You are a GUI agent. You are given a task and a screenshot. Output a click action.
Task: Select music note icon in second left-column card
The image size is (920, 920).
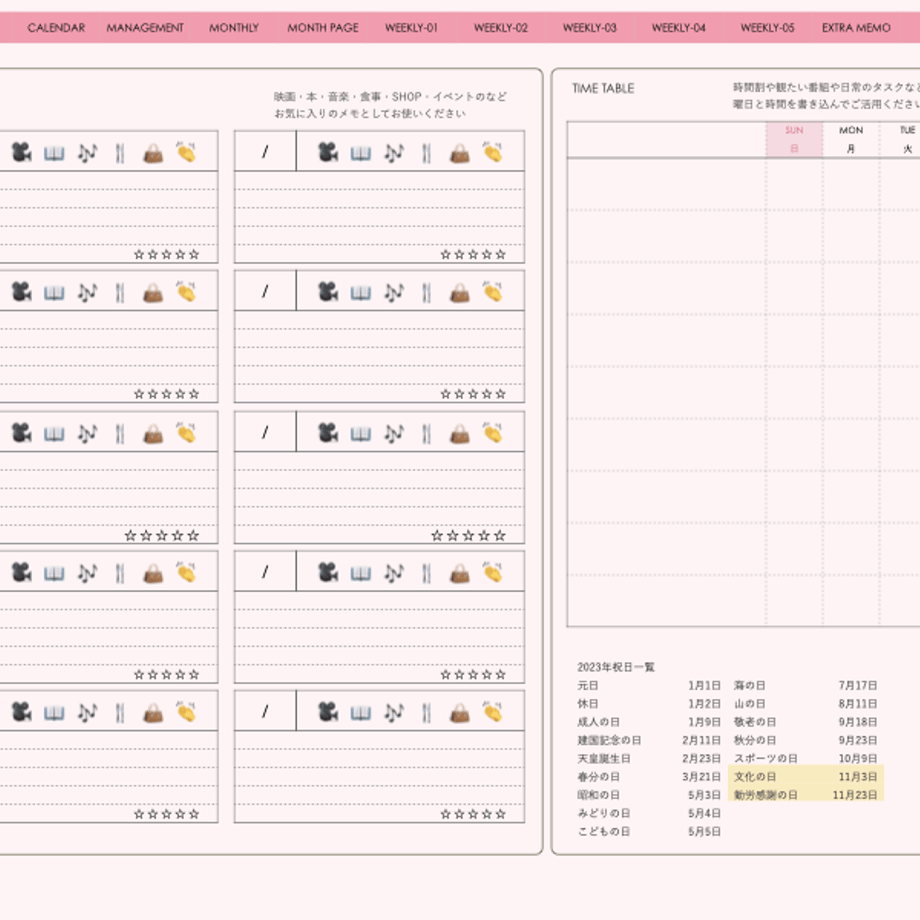coord(87,292)
